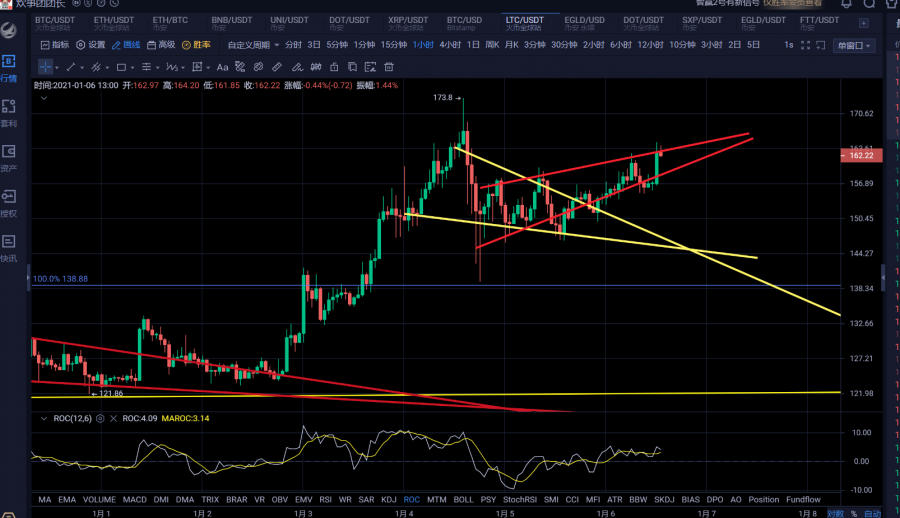The height and width of the screenshot is (518, 900).
Task: Select the Elliott wave pattern tool
Action: pos(171,67)
